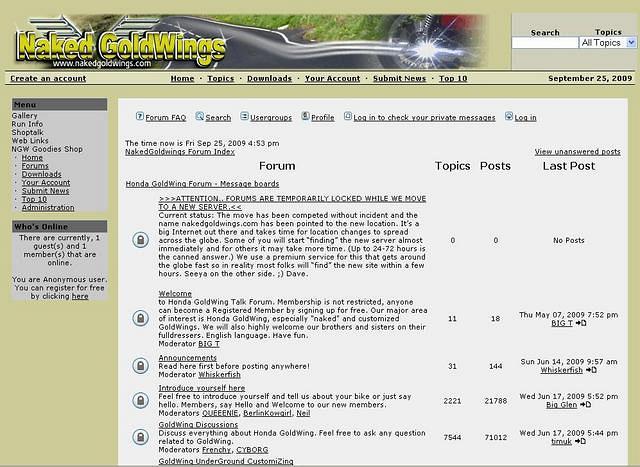Open Web Links in the sidebar Menu
The height and width of the screenshot is (467, 640).
coord(30,140)
